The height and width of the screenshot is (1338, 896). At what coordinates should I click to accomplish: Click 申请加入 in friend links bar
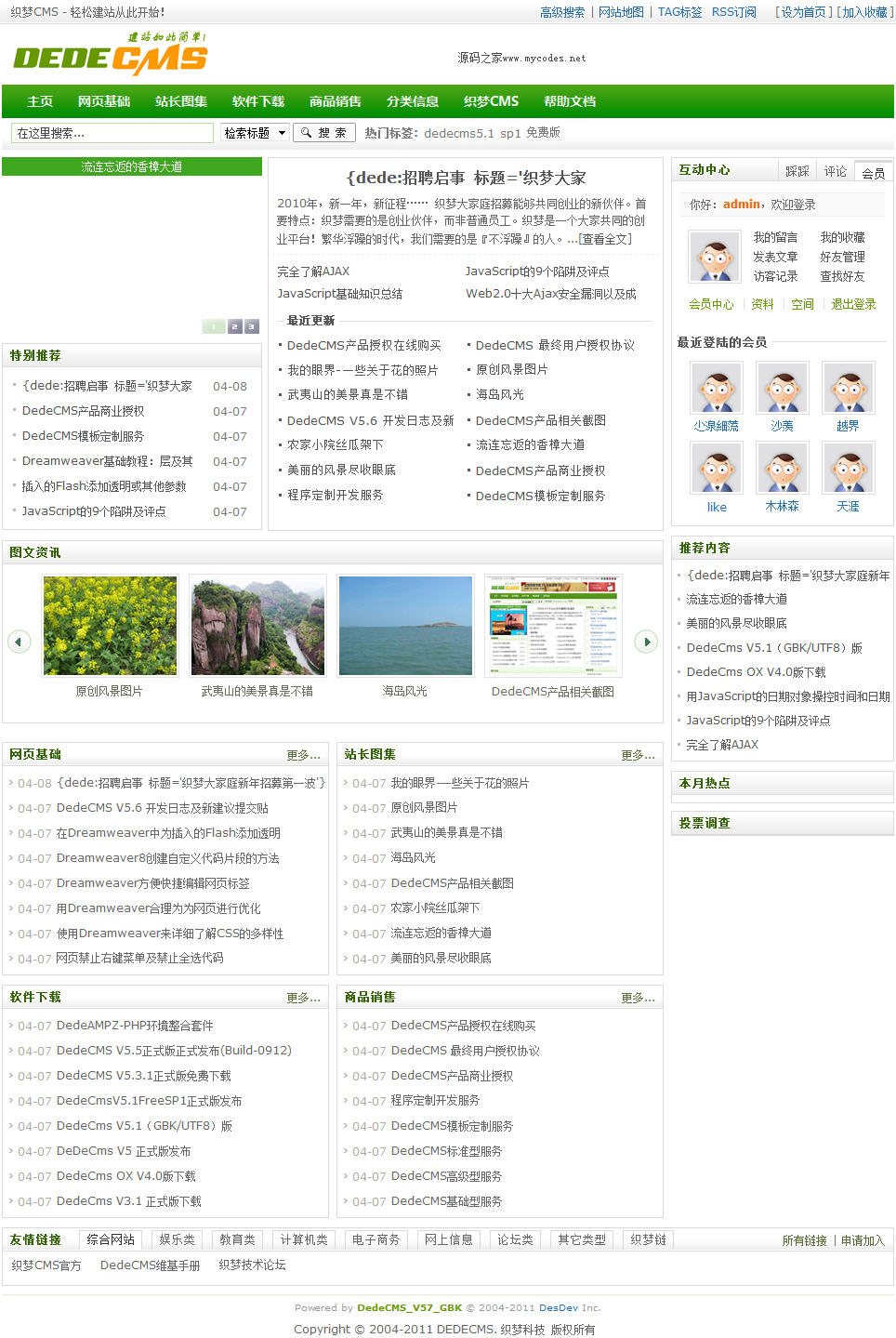pos(863,1240)
